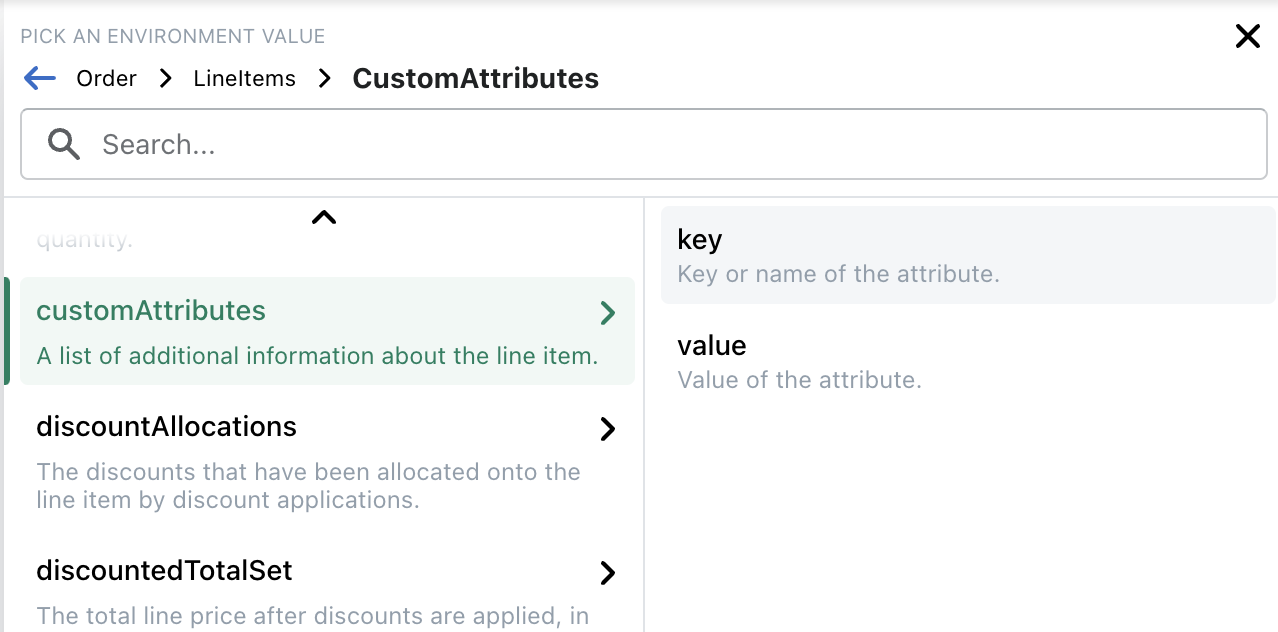
Task: Click the blue back arrow
Action: (x=40, y=79)
